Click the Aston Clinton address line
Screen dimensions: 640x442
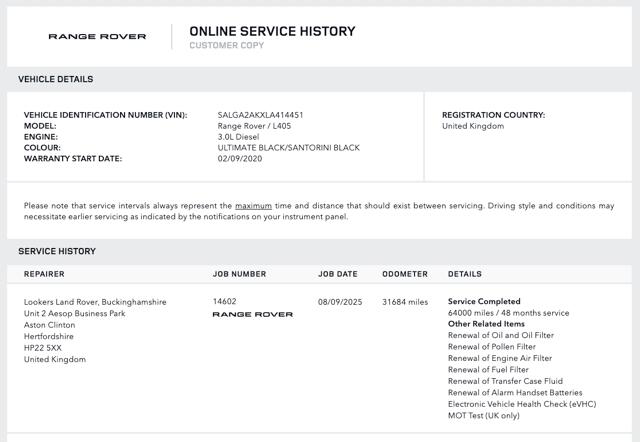tap(49, 325)
